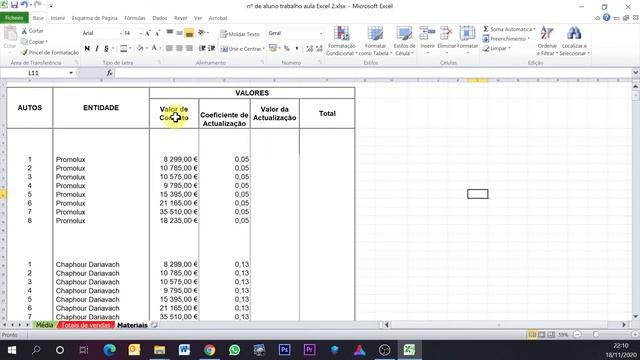Open Excel Help question mark icon
The height and width of the screenshot is (360, 640).
point(607,18)
